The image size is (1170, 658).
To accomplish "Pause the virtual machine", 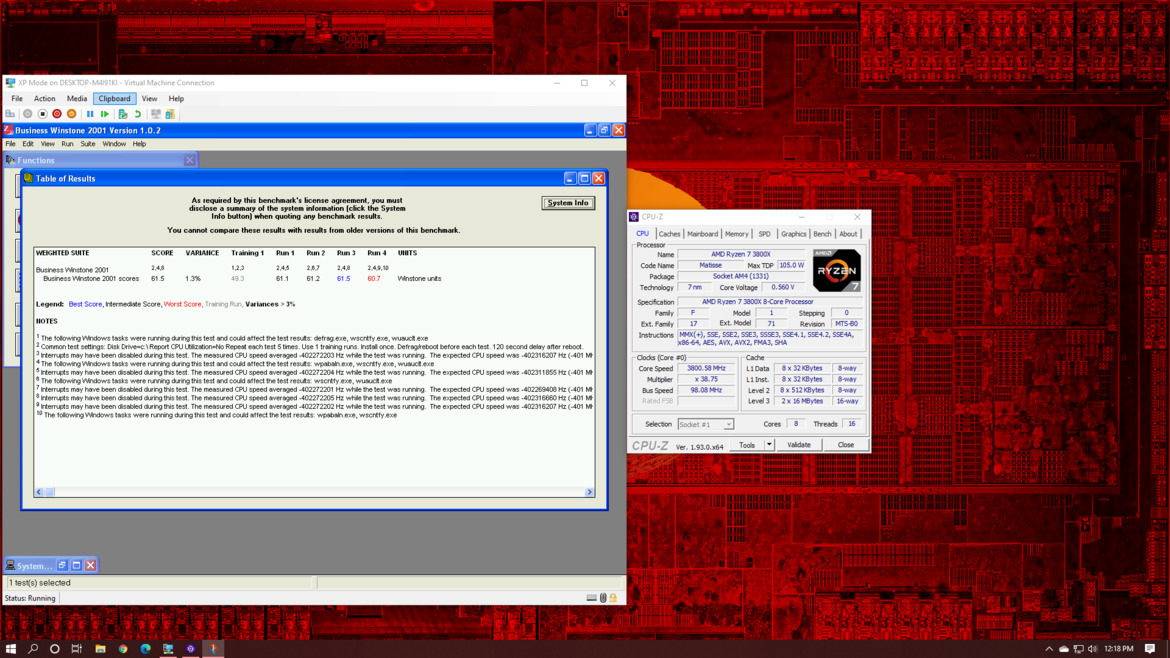I will [90, 114].
